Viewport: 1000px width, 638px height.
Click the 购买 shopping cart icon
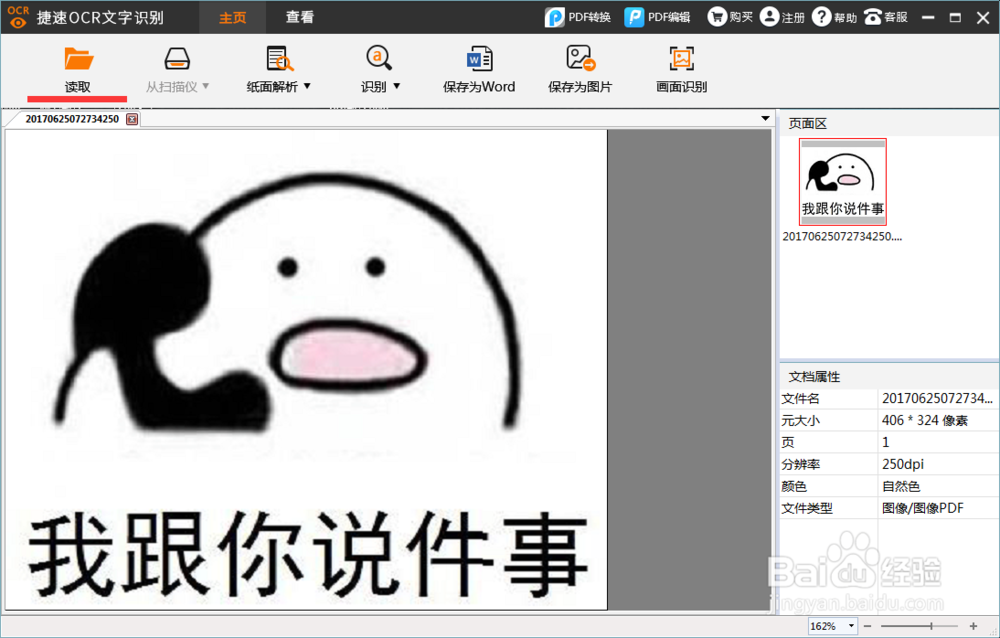click(x=717, y=17)
